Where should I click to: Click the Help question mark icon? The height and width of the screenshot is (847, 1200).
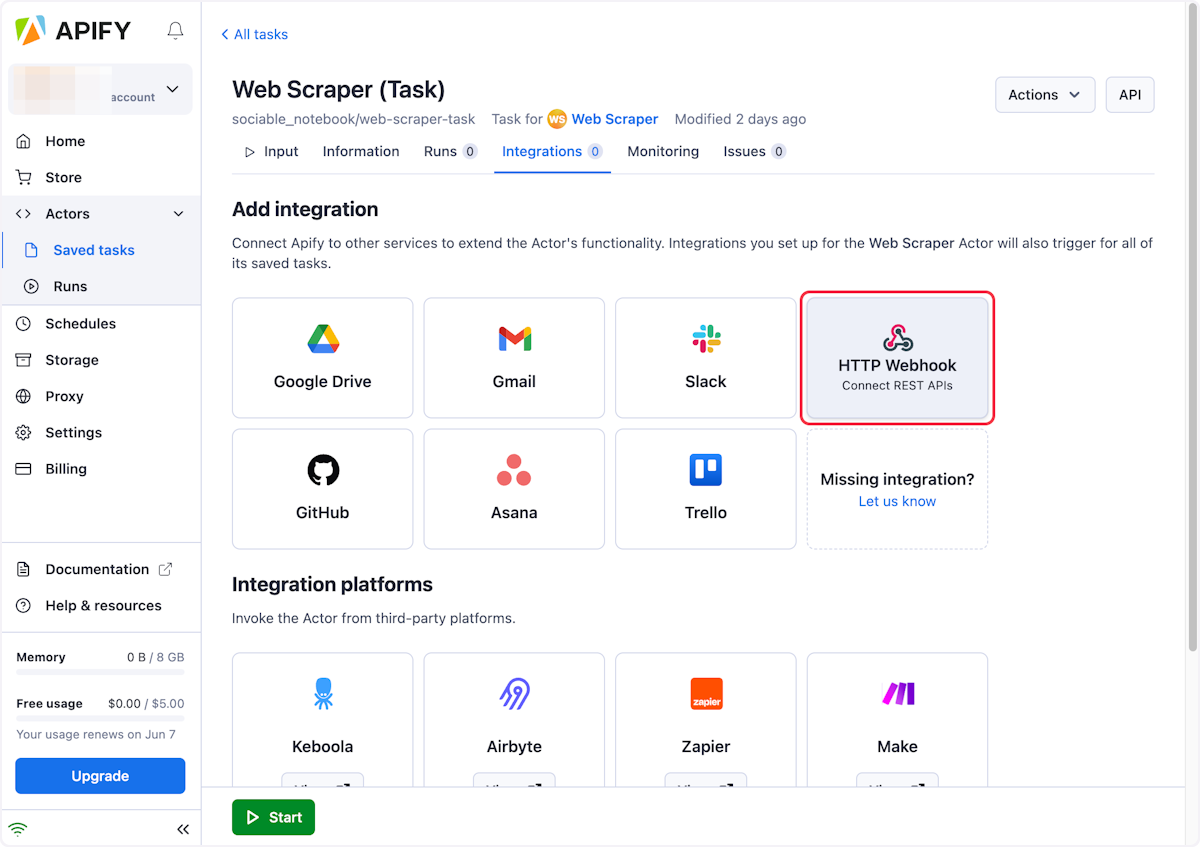click(24, 605)
